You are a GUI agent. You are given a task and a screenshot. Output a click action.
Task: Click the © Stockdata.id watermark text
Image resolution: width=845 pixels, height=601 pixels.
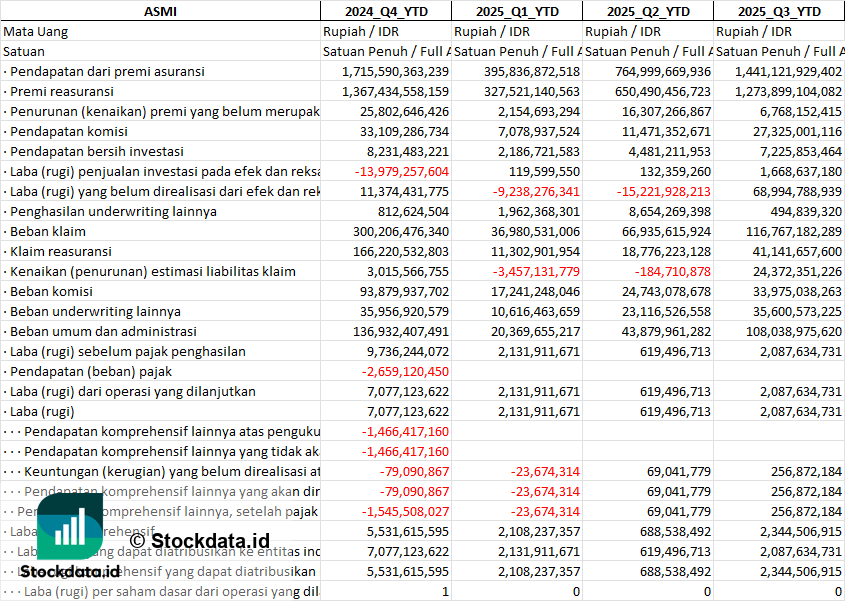tap(199, 541)
